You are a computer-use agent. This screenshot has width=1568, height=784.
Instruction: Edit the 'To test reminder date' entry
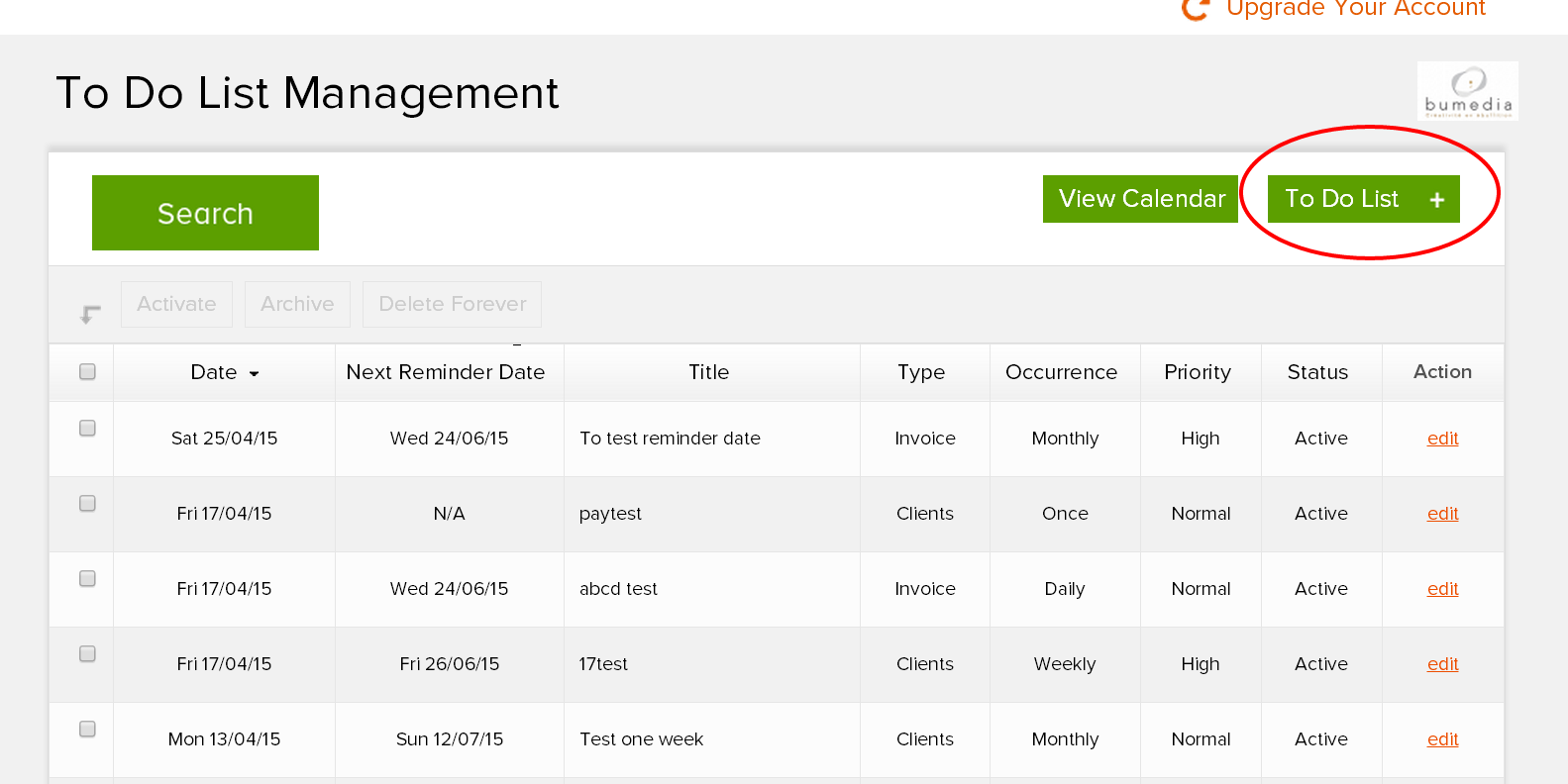click(x=1442, y=439)
